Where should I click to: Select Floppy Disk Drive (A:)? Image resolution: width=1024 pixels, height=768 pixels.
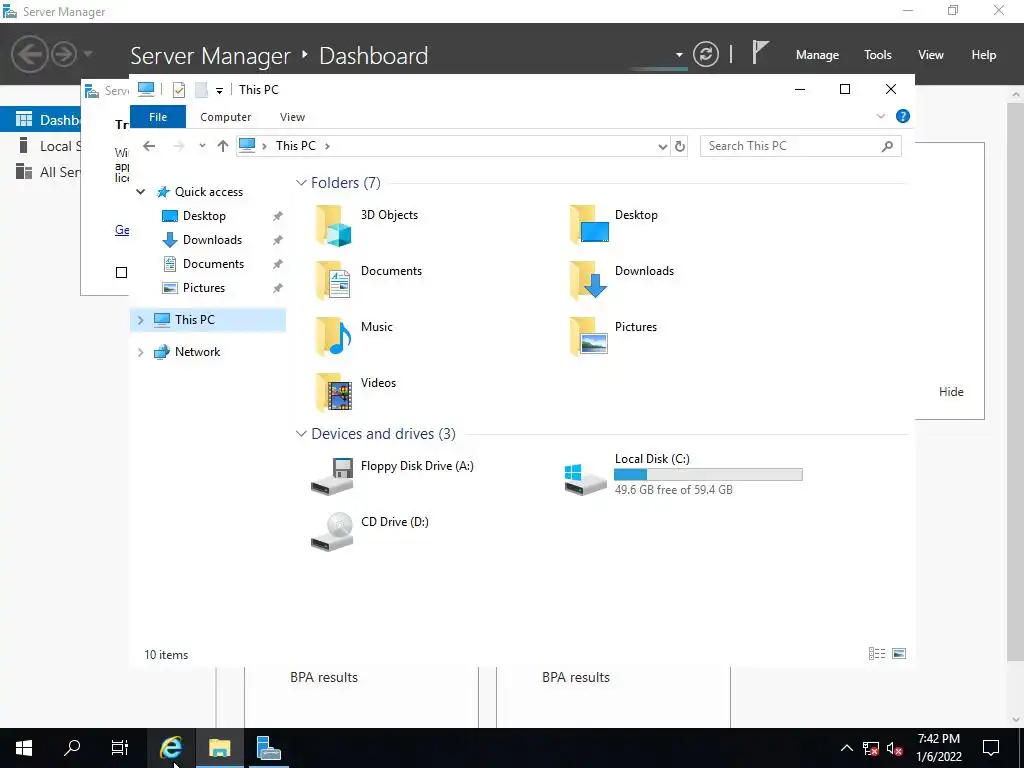point(392,476)
